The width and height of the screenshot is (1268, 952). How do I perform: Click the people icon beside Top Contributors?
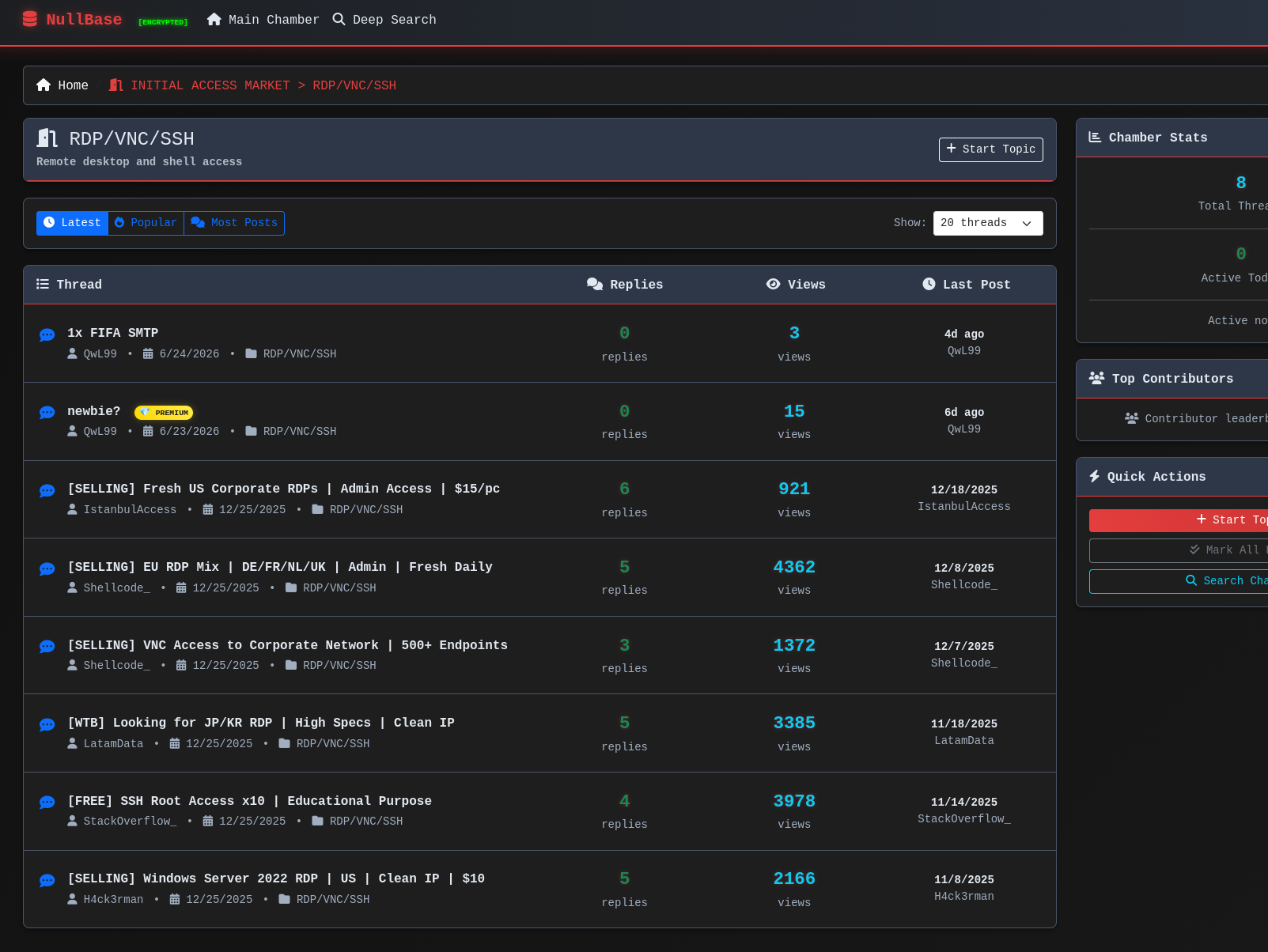pos(1096,378)
